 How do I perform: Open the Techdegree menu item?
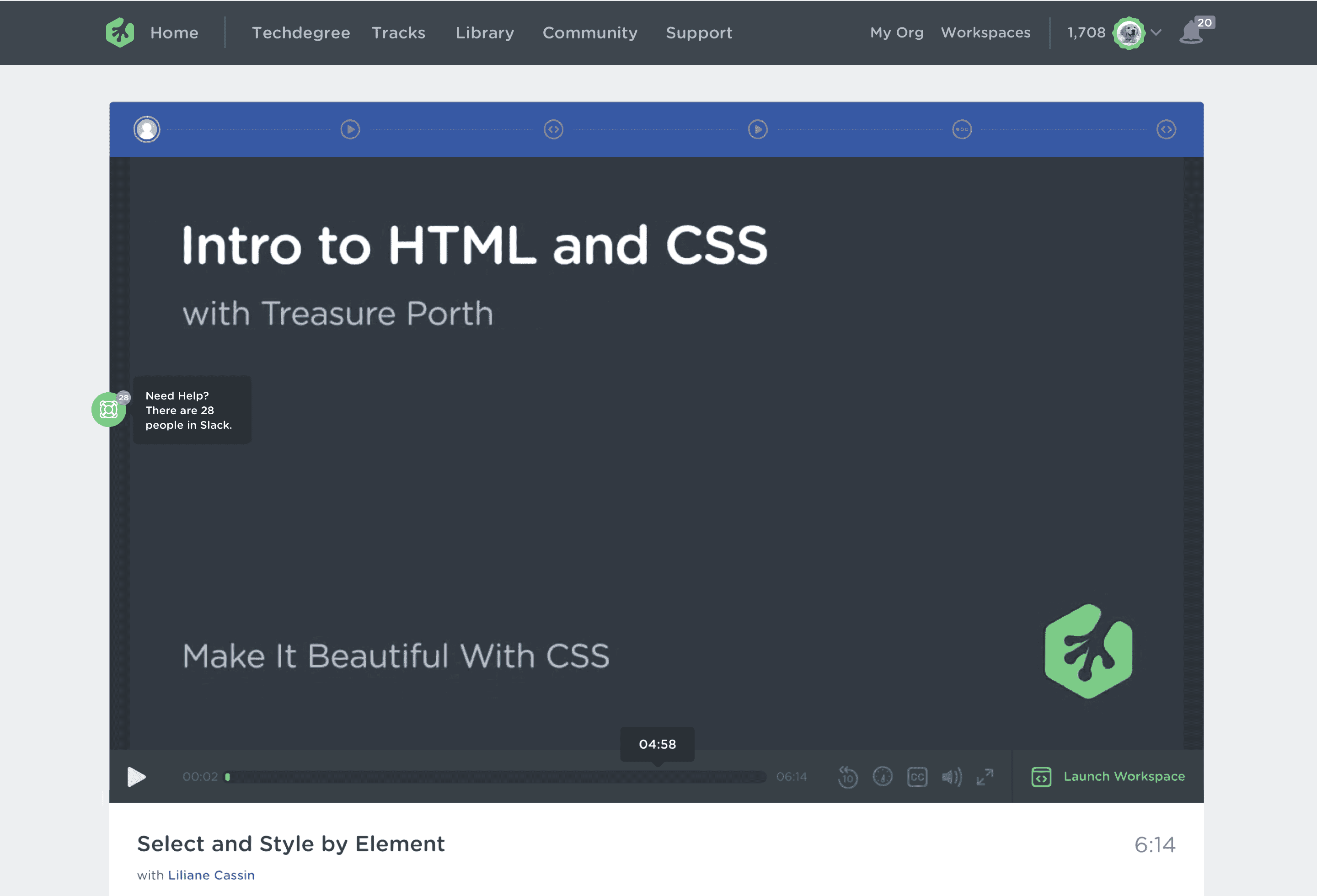[301, 33]
